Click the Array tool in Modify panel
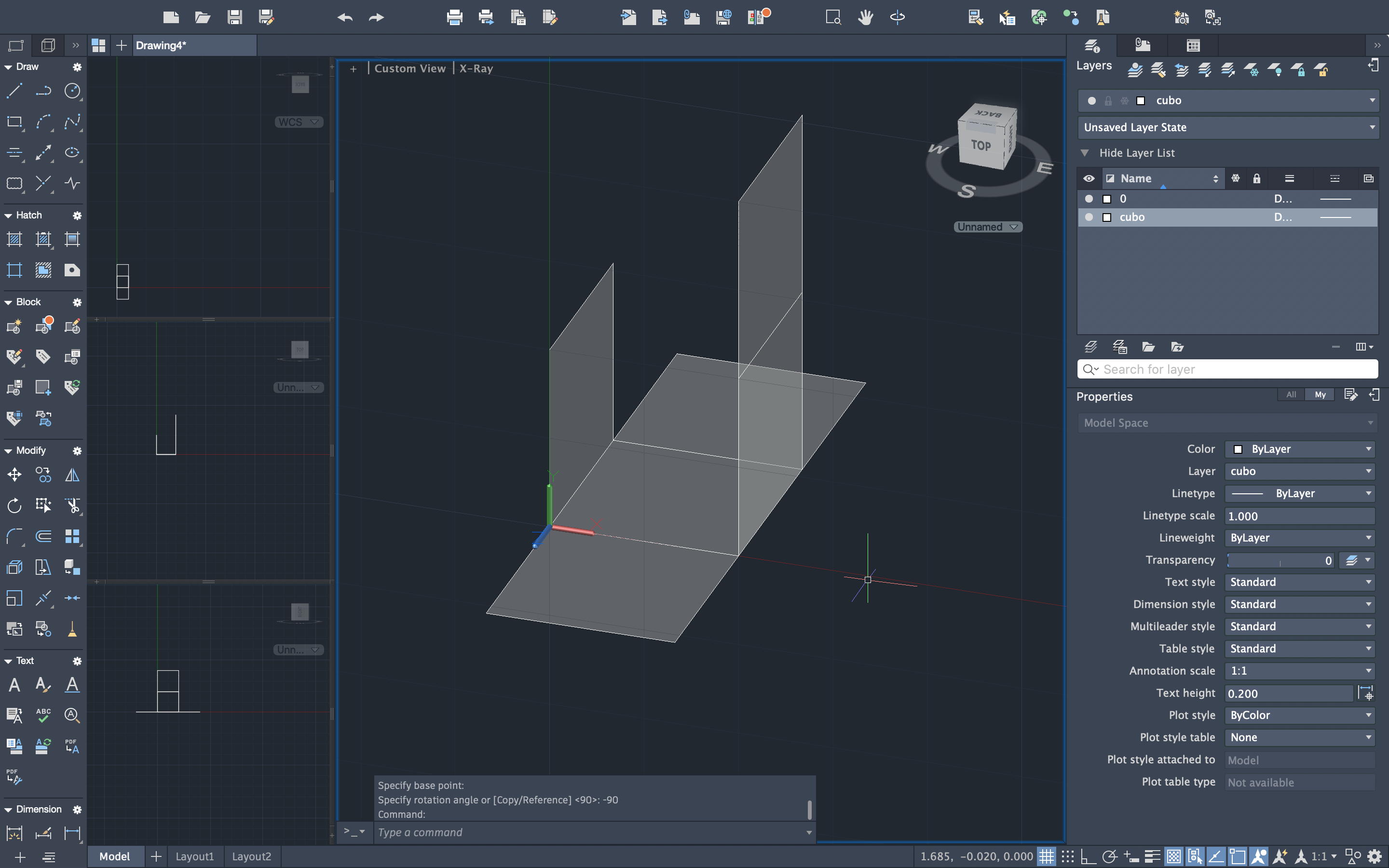 [72, 536]
